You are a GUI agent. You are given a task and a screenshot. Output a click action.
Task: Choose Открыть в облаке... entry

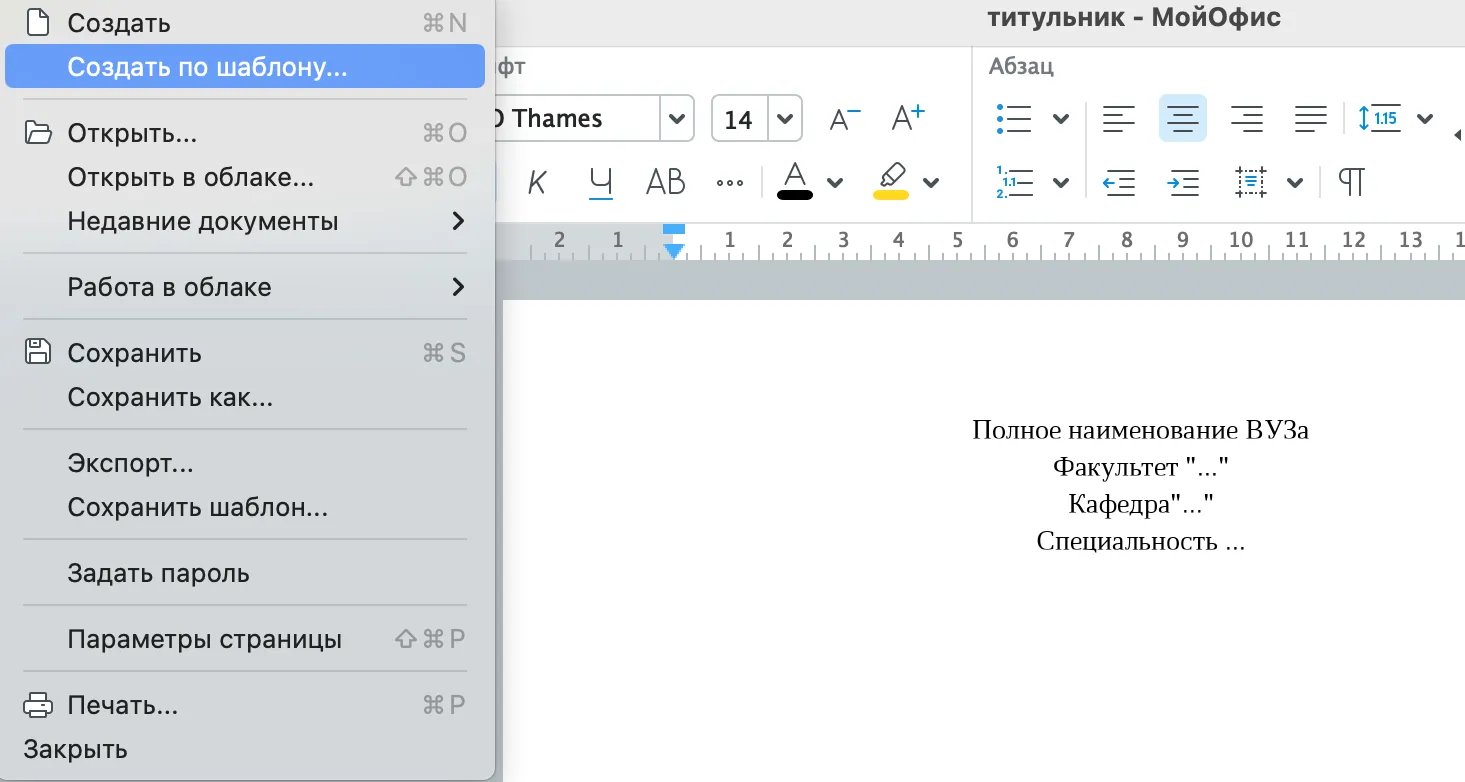pos(245,177)
